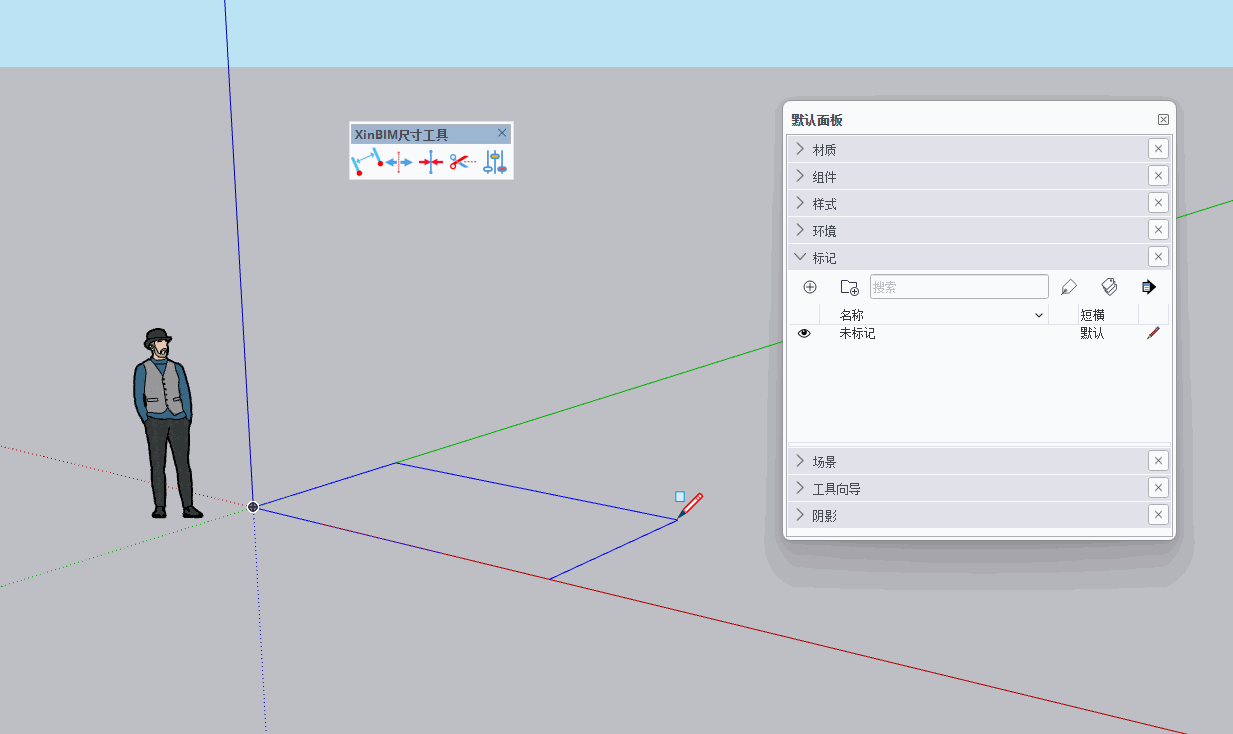Open the XinBIM sliders settings icon

click(495, 161)
